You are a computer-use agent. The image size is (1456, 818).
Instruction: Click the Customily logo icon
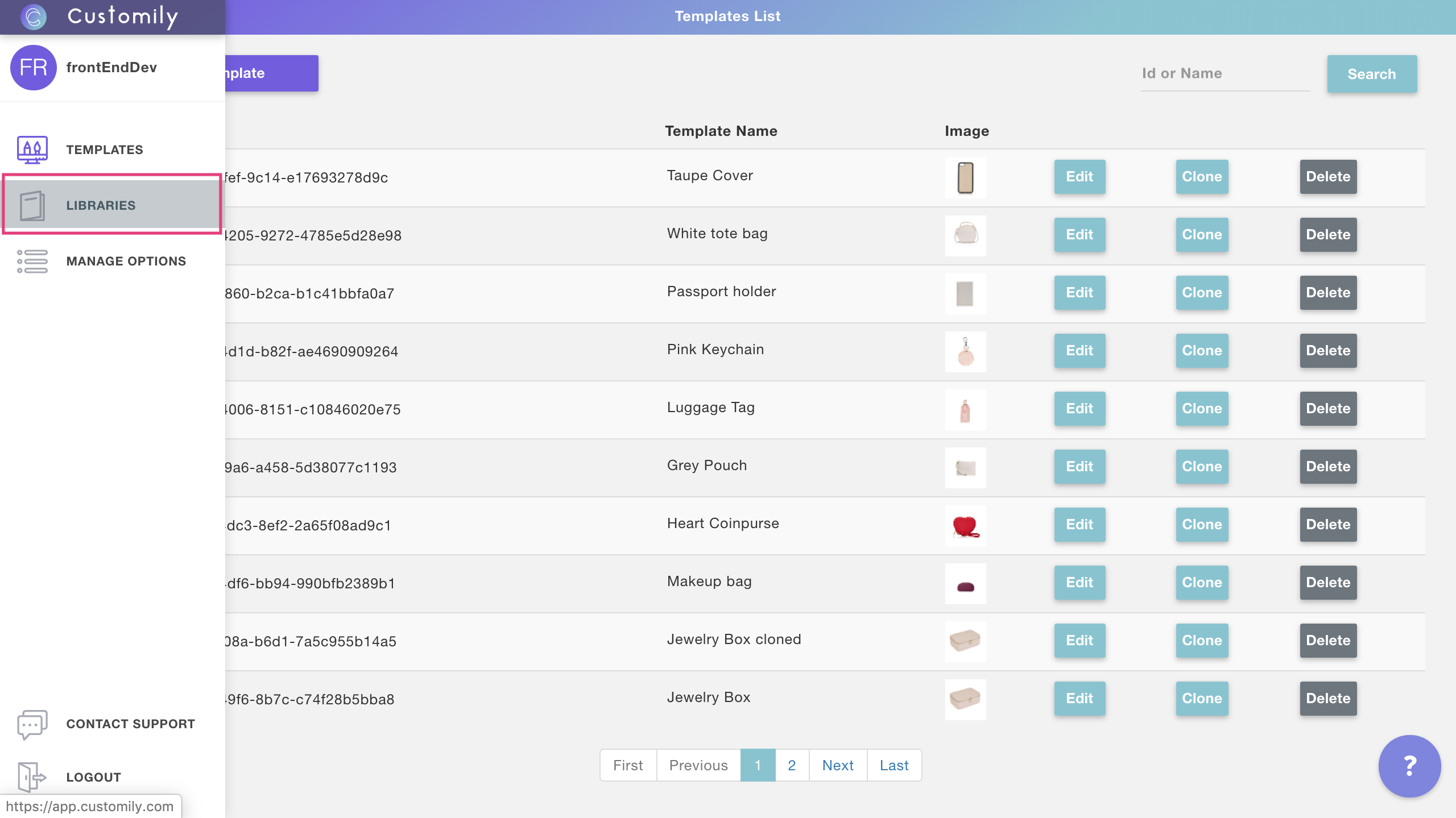pyautogui.click(x=33, y=16)
